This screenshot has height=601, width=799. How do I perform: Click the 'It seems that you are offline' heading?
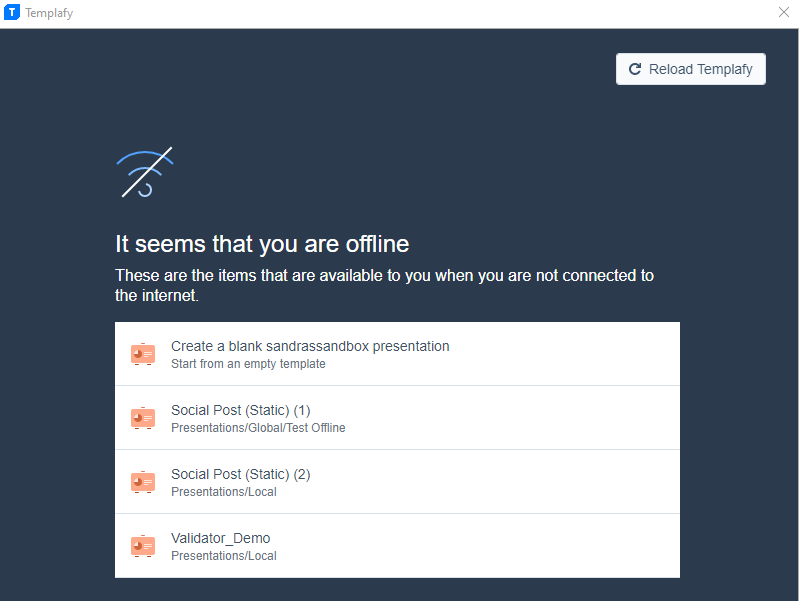coord(262,244)
